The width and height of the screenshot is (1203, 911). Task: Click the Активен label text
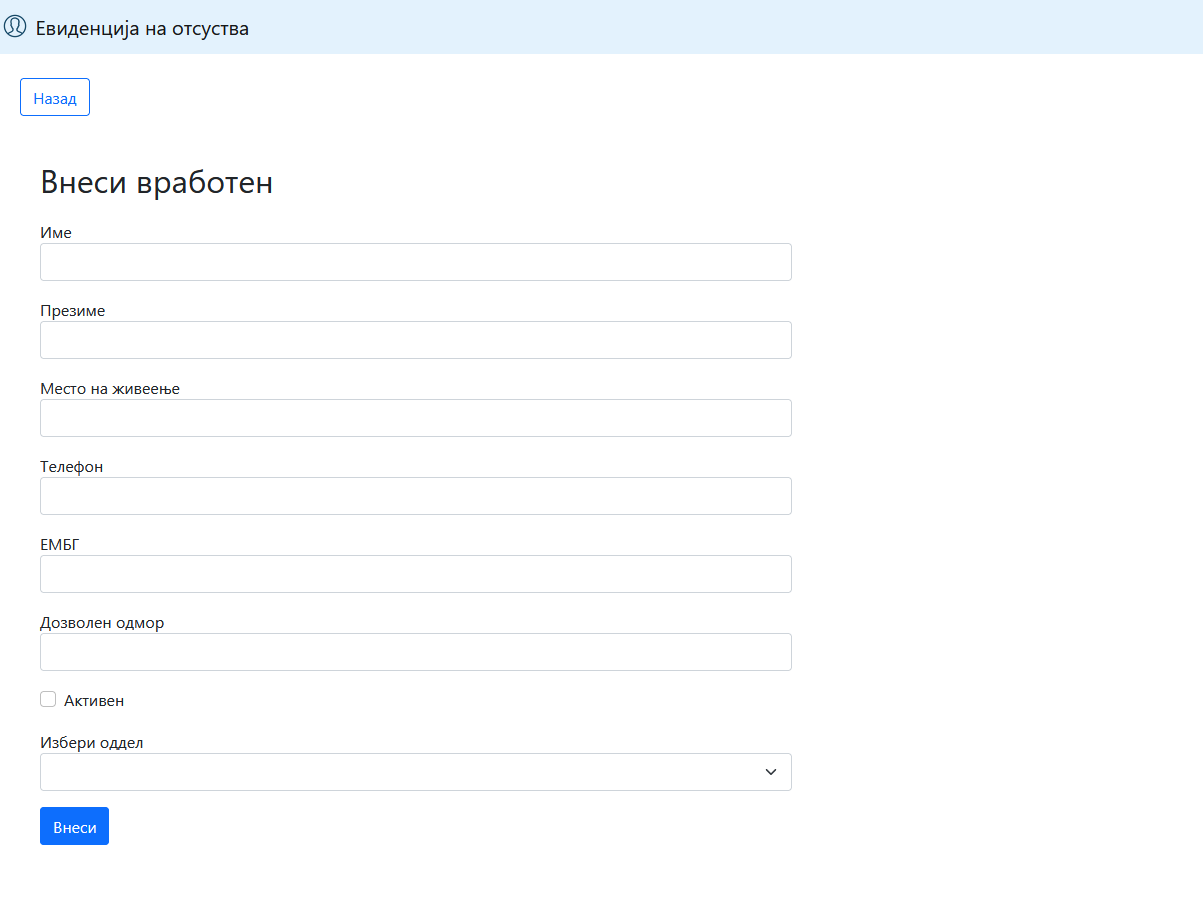94,701
